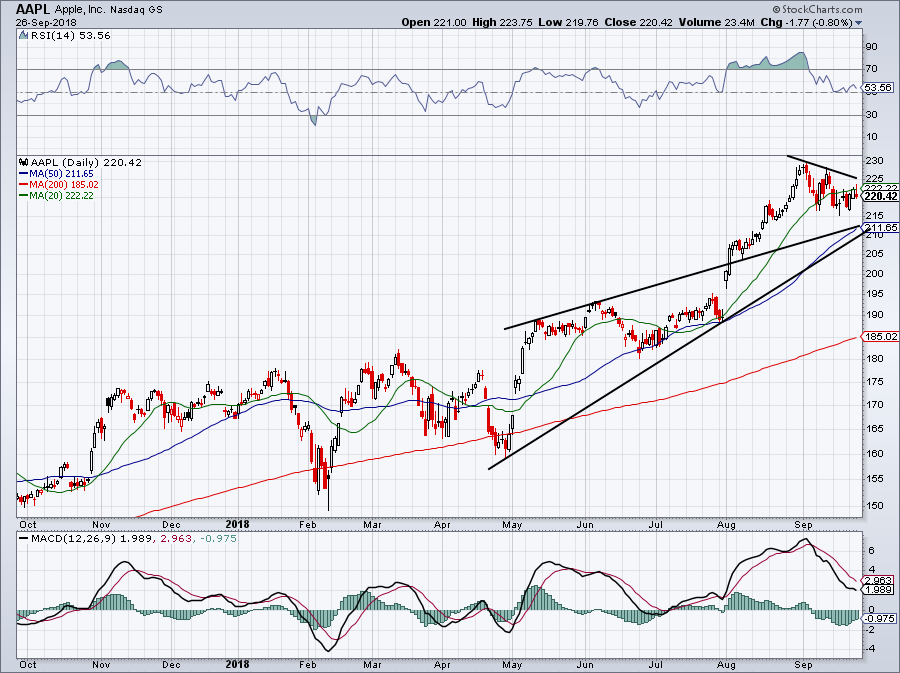Click the 'RSI(14) 53.56' indicator label
900x673 pixels.
click(x=70, y=36)
